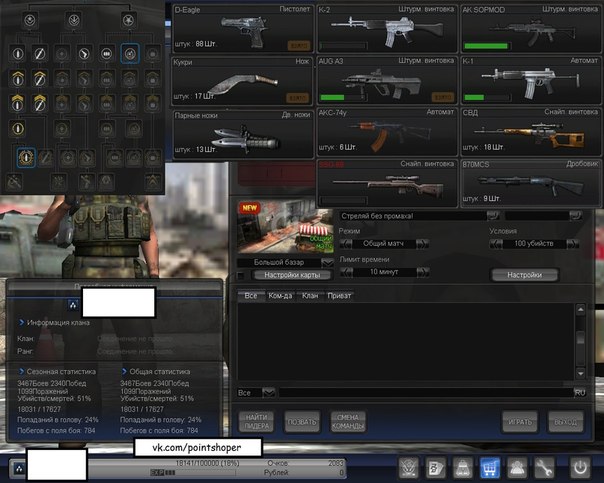Pick the slash skill with double gold chevrons
The height and width of the screenshot is (483, 604).
pos(40,103)
